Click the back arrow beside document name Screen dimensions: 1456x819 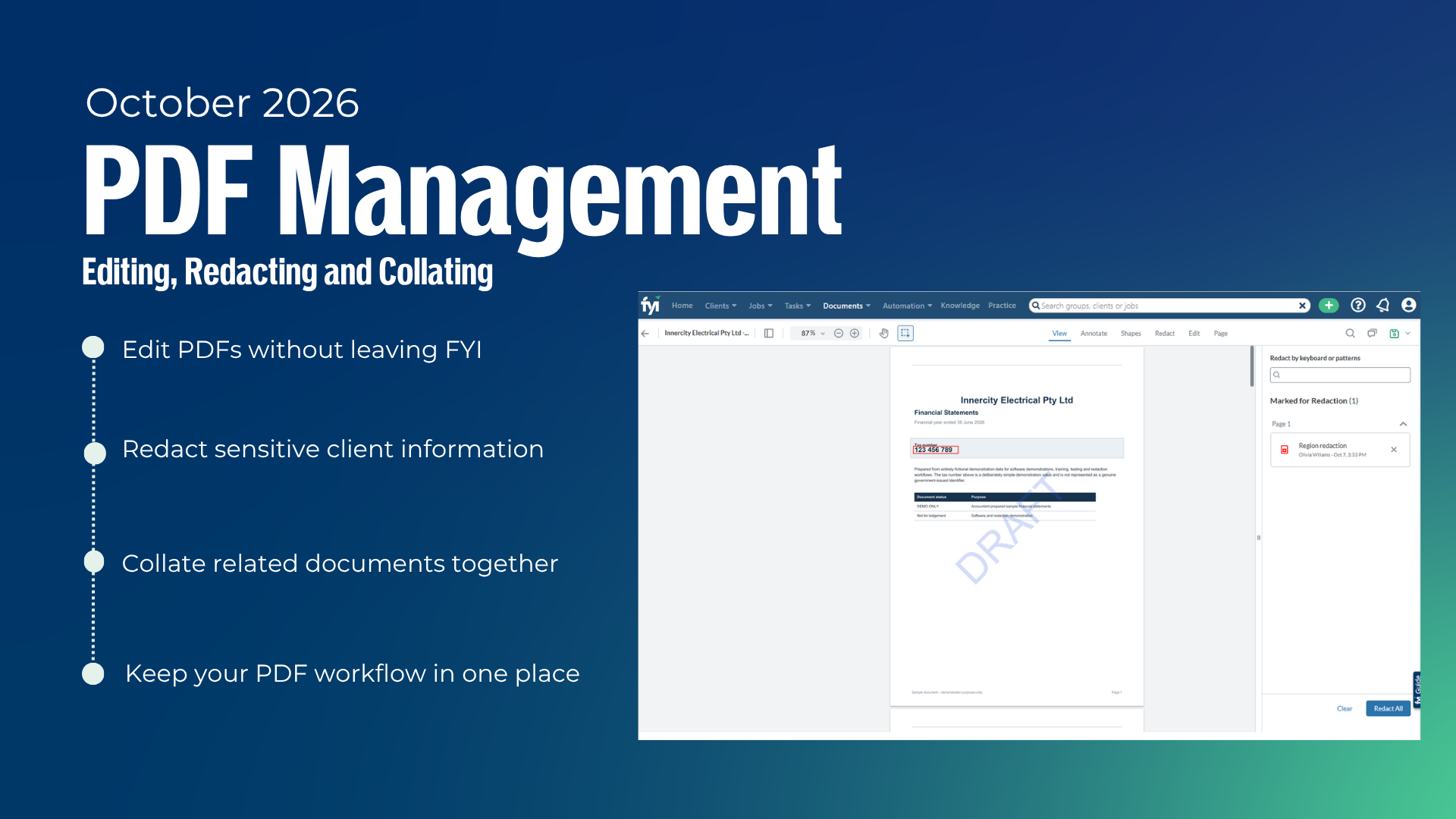coord(645,334)
